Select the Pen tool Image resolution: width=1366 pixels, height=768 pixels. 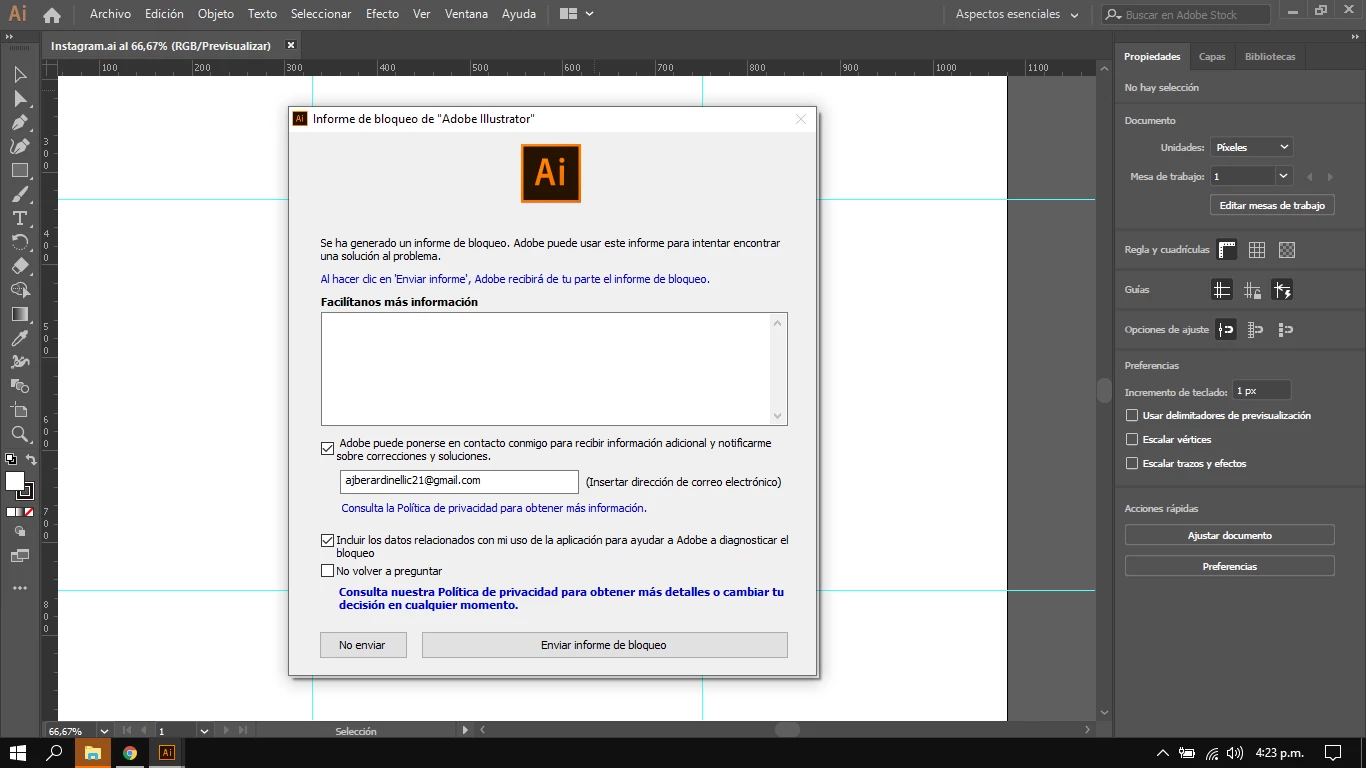click(20, 123)
